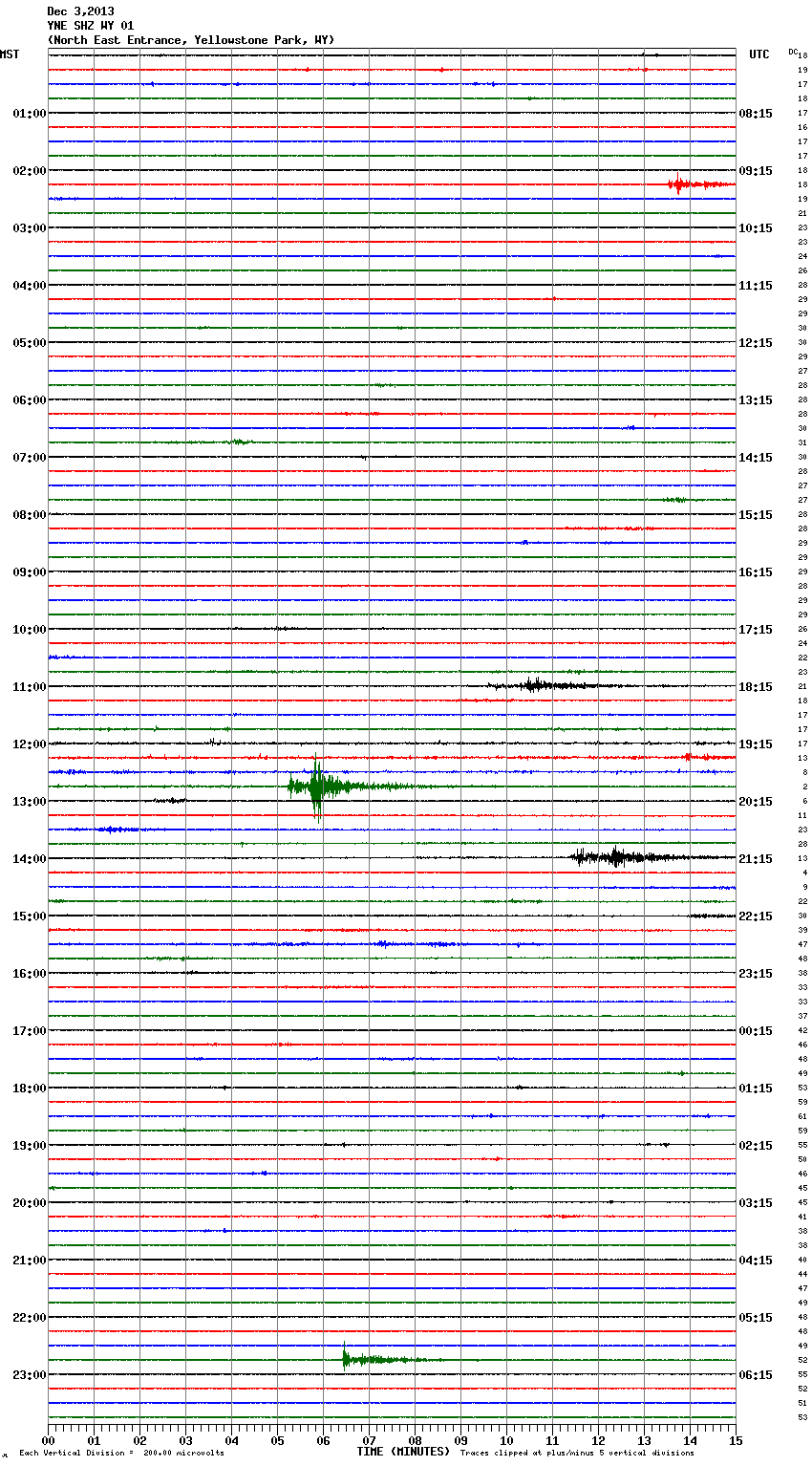
Task: Select the 01:00 MST time label
Action: click(x=30, y=114)
